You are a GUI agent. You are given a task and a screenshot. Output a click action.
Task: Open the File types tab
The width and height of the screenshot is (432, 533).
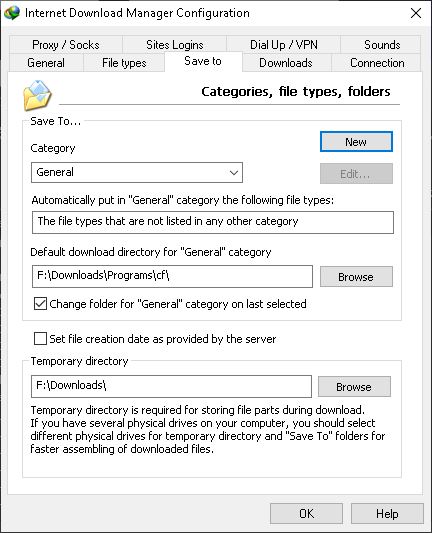[x=124, y=63]
